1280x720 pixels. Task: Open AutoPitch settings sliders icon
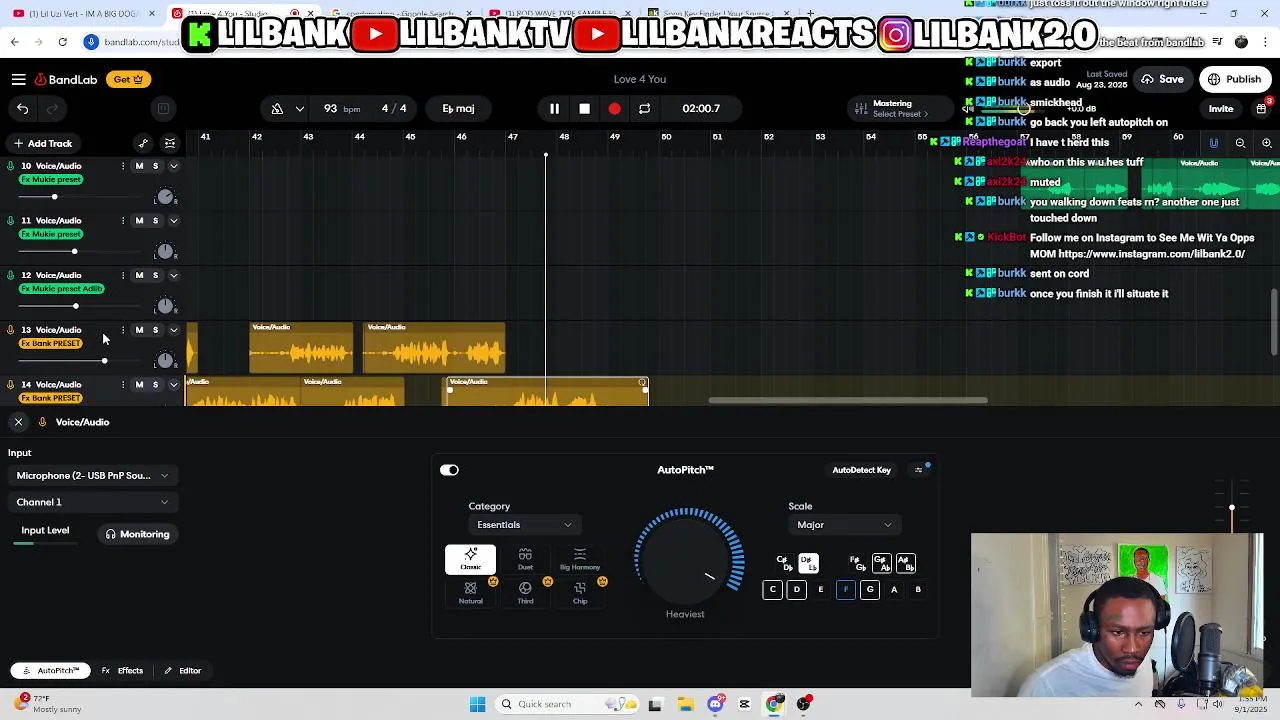click(918, 470)
